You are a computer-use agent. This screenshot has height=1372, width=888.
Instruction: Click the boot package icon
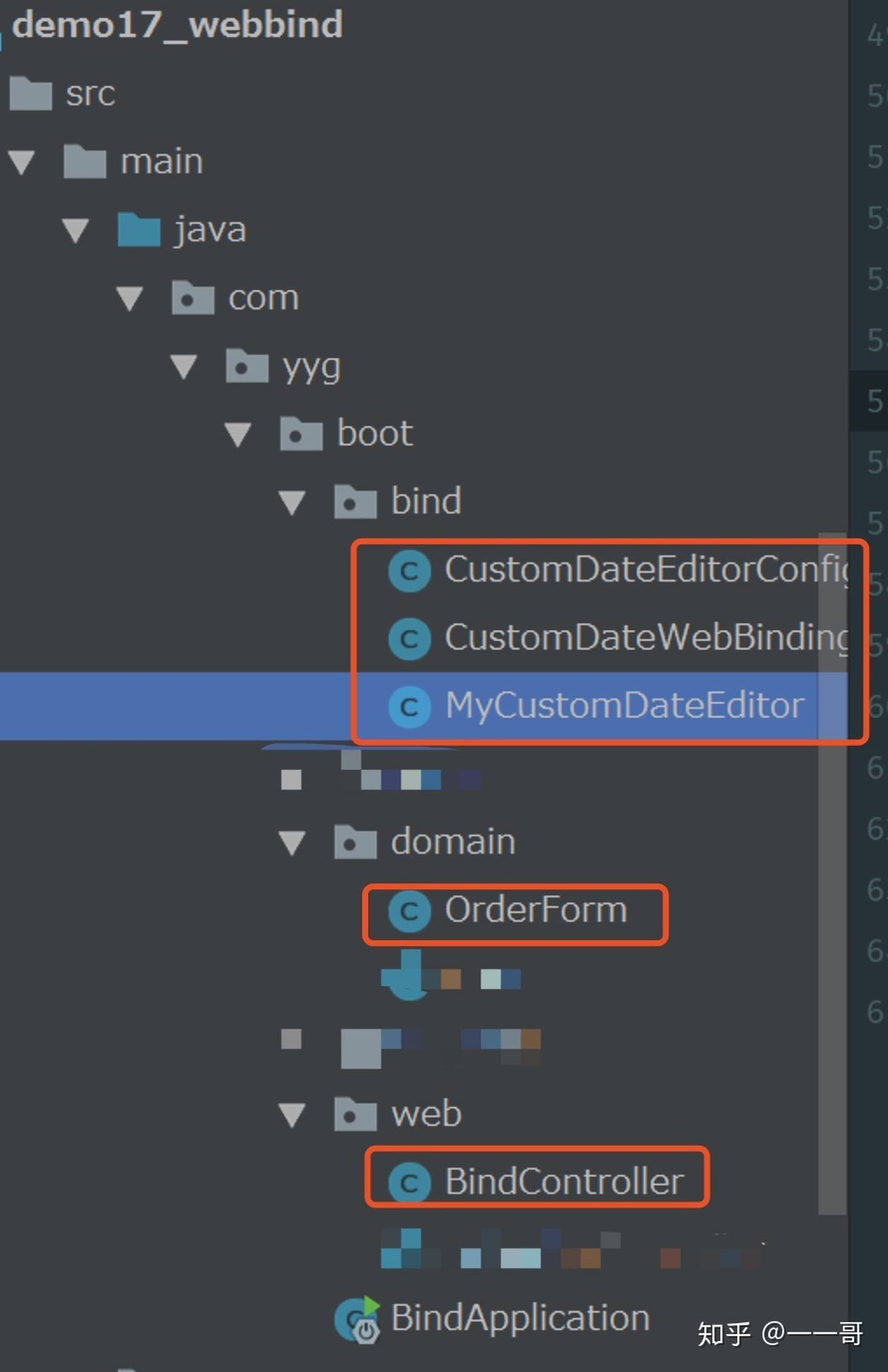click(302, 433)
